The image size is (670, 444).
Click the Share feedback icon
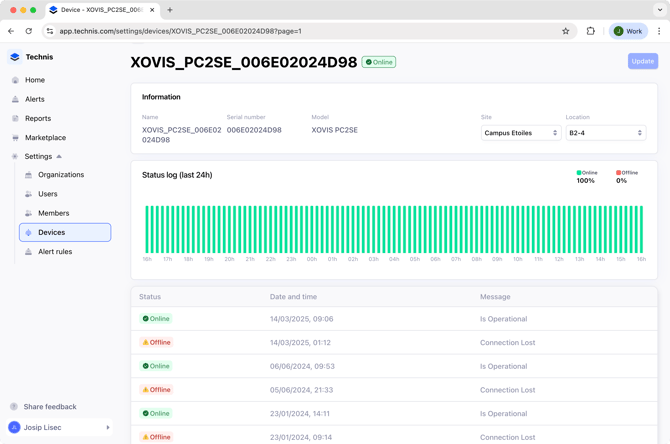click(x=14, y=407)
